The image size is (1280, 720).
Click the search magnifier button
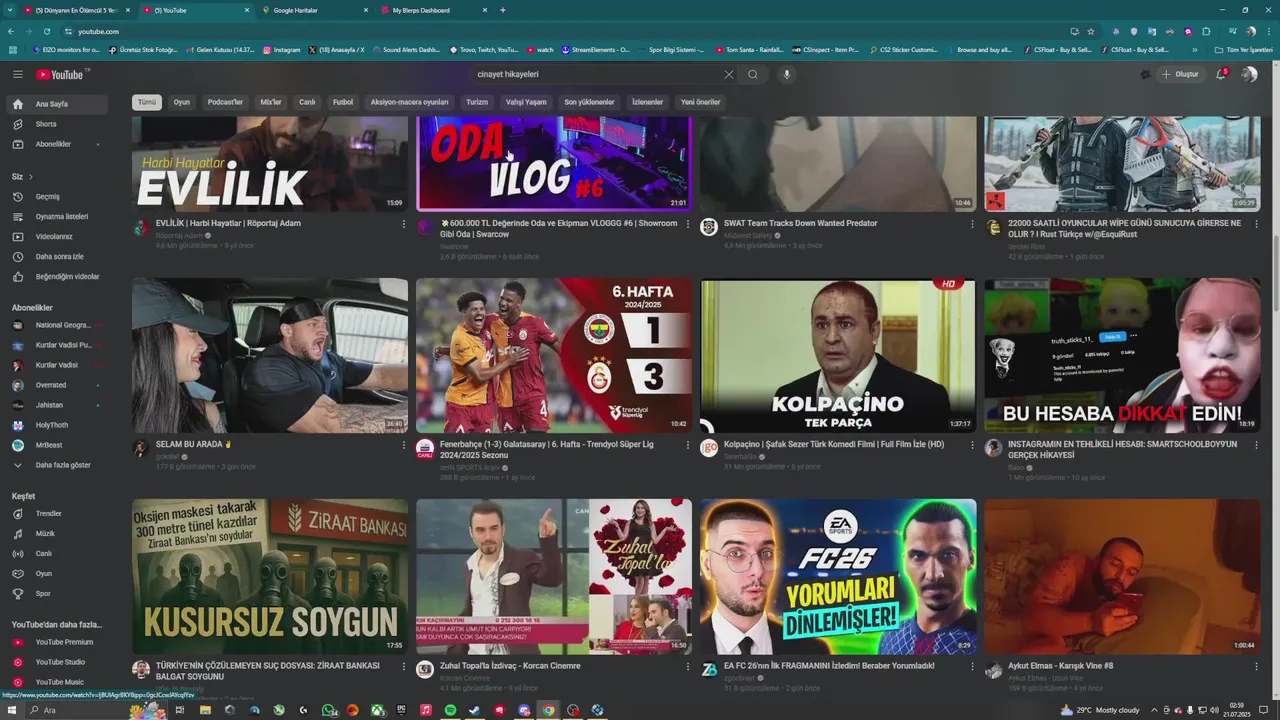[x=753, y=74]
